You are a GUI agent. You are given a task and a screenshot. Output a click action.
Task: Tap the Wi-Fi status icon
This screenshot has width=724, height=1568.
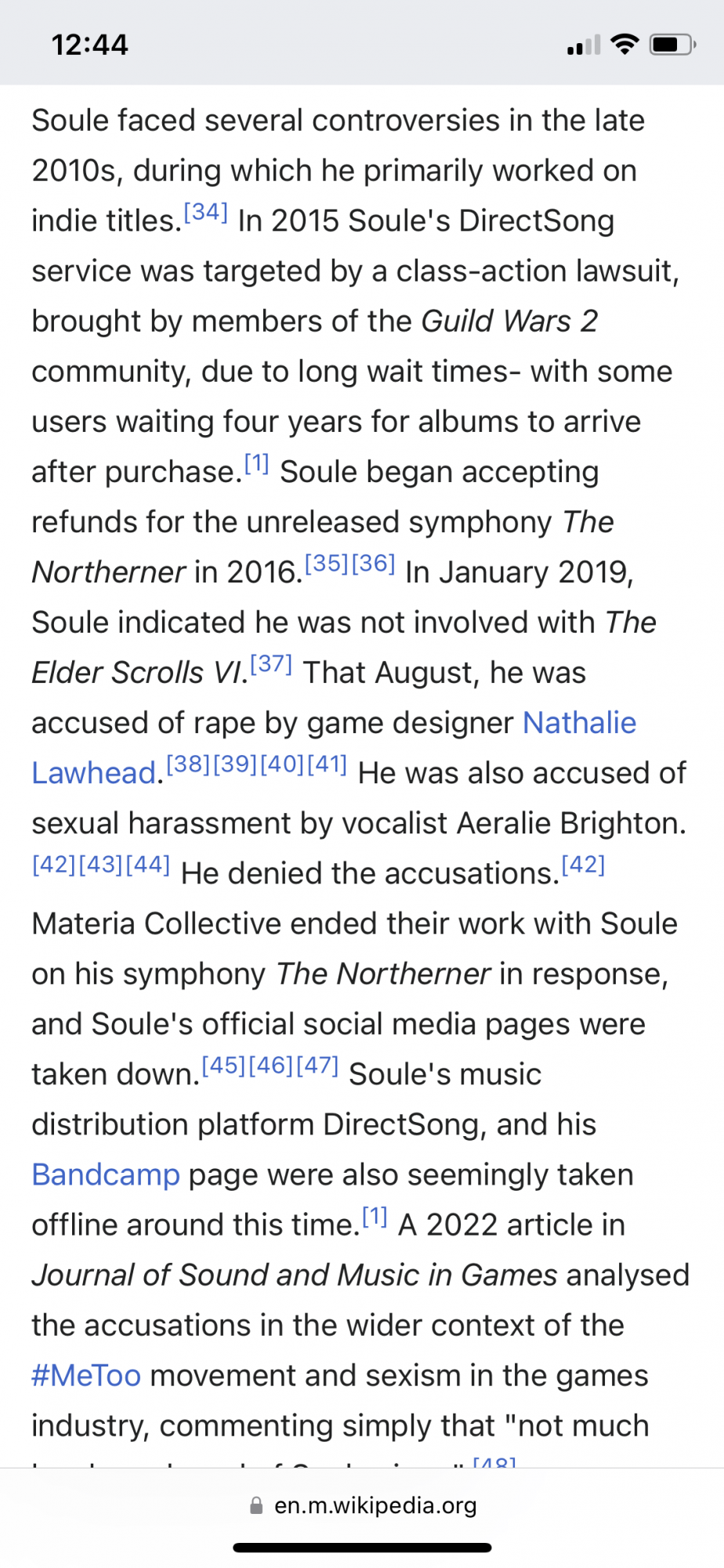624,44
